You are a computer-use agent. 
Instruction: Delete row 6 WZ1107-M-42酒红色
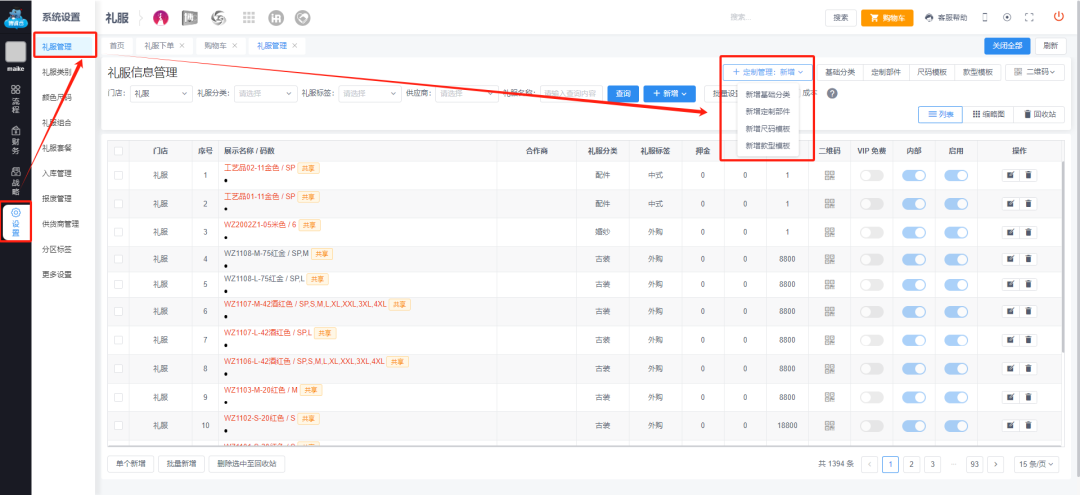click(x=1028, y=311)
